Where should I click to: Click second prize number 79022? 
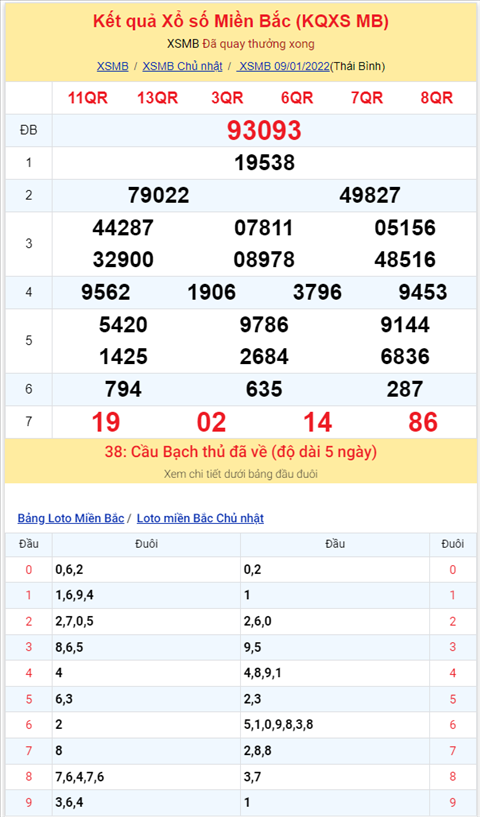click(158, 195)
